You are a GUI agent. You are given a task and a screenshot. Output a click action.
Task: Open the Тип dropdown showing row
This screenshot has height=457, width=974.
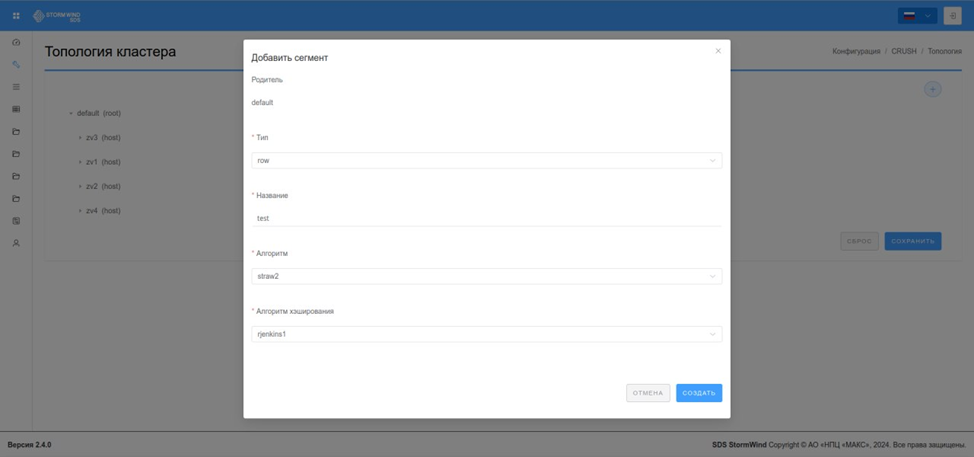(486, 160)
